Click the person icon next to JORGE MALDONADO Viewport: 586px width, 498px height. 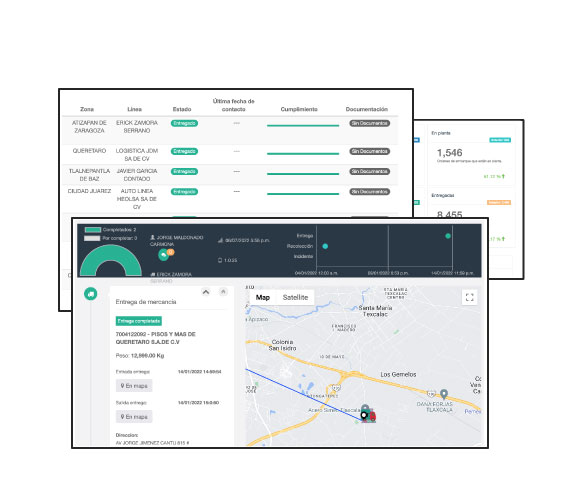[152, 238]
